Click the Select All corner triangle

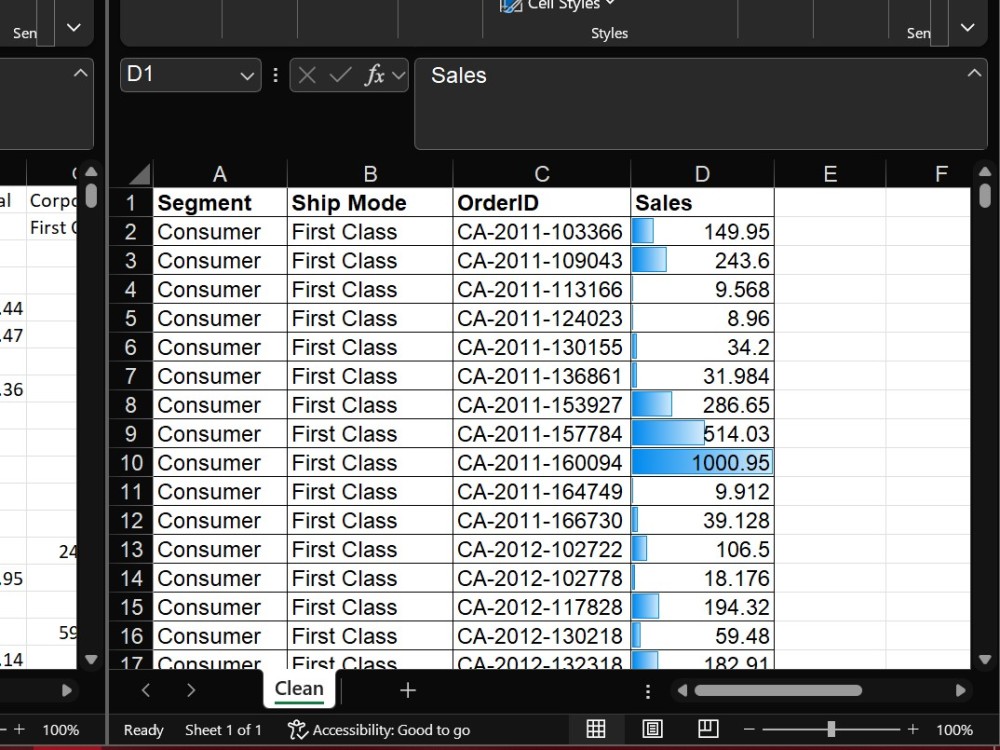tap(139, 173)
